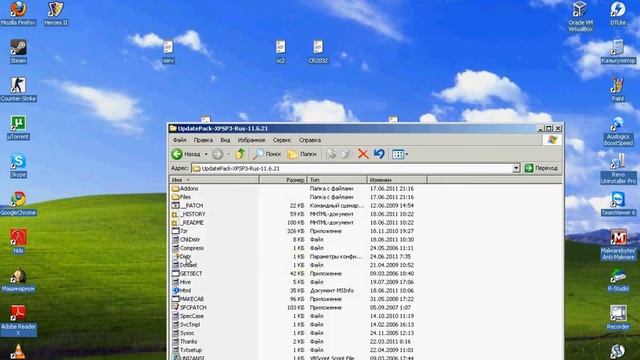Select the Skype desktop shortcut
The image size is (640, 360).
point(18,165)
